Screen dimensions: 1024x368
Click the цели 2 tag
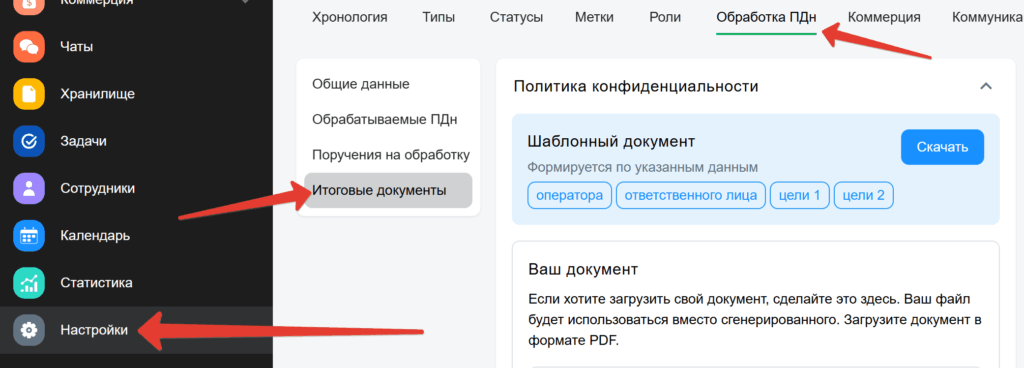pos(863,195)
